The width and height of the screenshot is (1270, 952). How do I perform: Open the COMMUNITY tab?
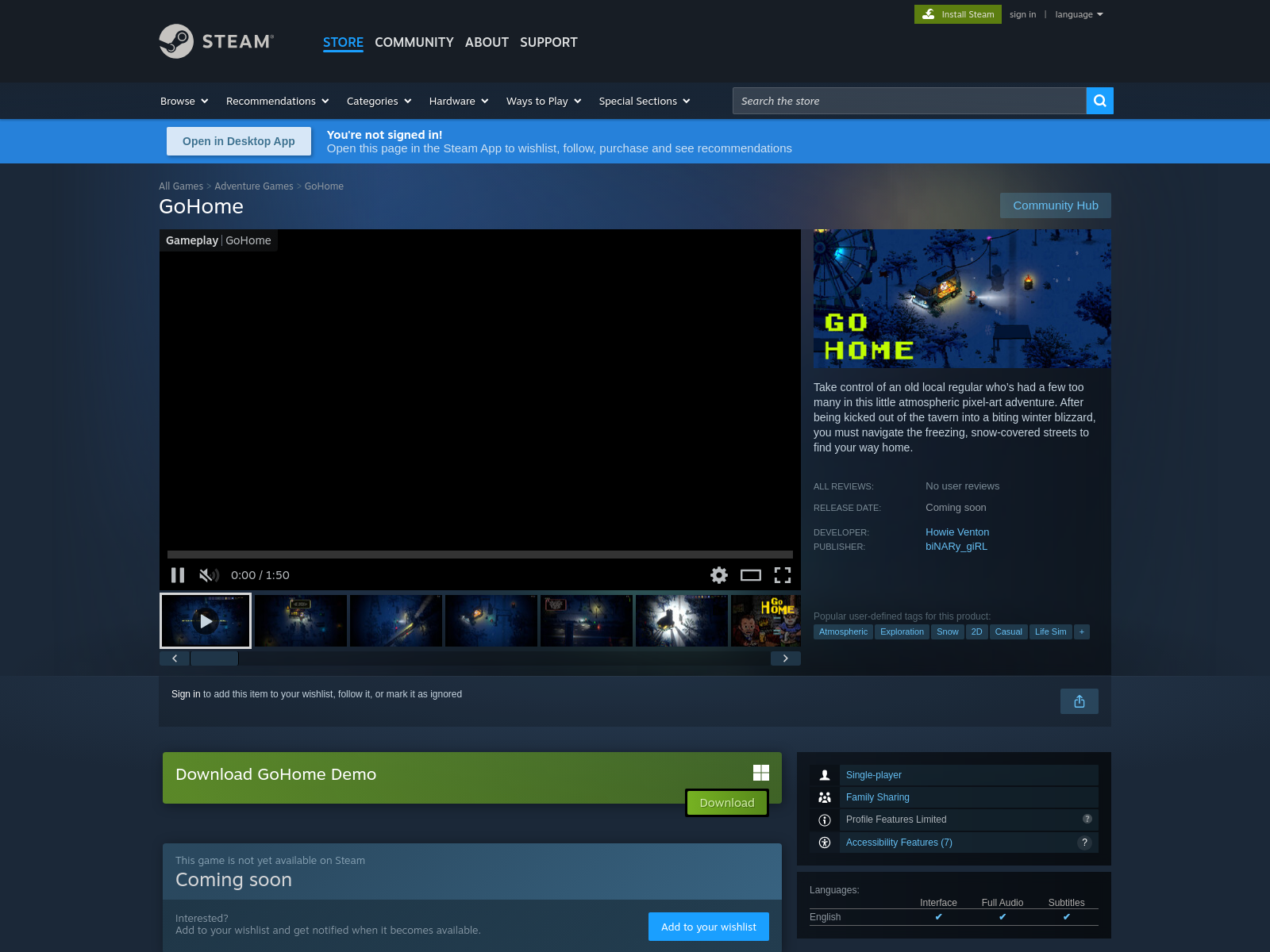(x=414, y=42)
